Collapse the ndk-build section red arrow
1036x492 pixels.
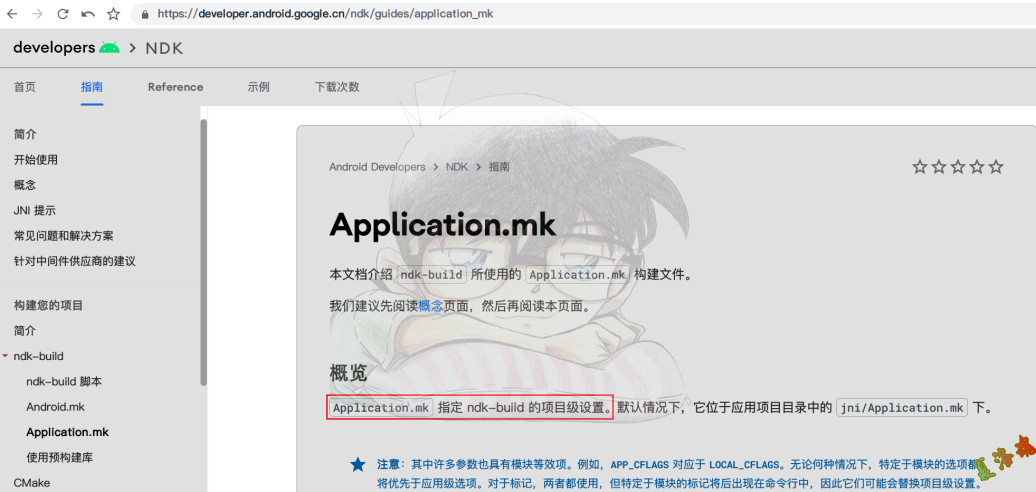coord(5,357)
